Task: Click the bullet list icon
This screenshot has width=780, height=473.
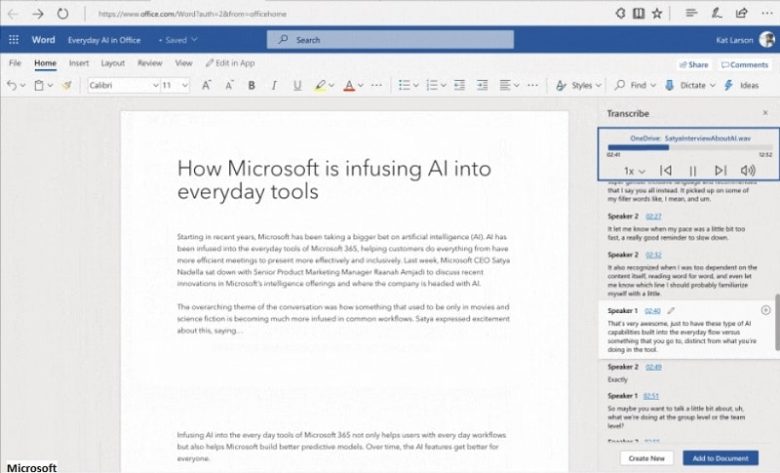Action: coord(404,86)
